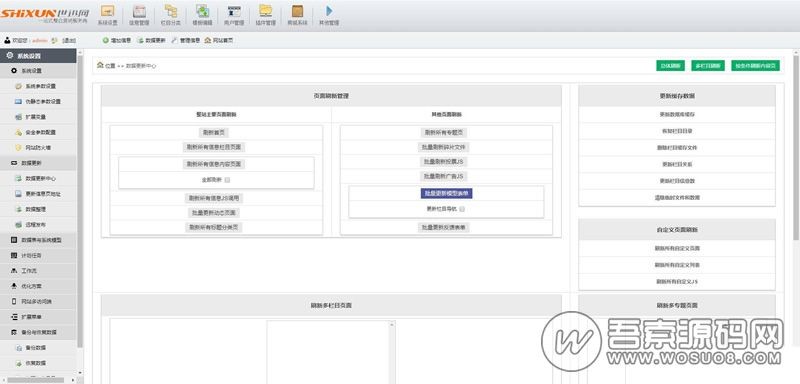Click the main page vertical scrollbar
The width and height of the screenshot is (800, 384).
point(796,146)
